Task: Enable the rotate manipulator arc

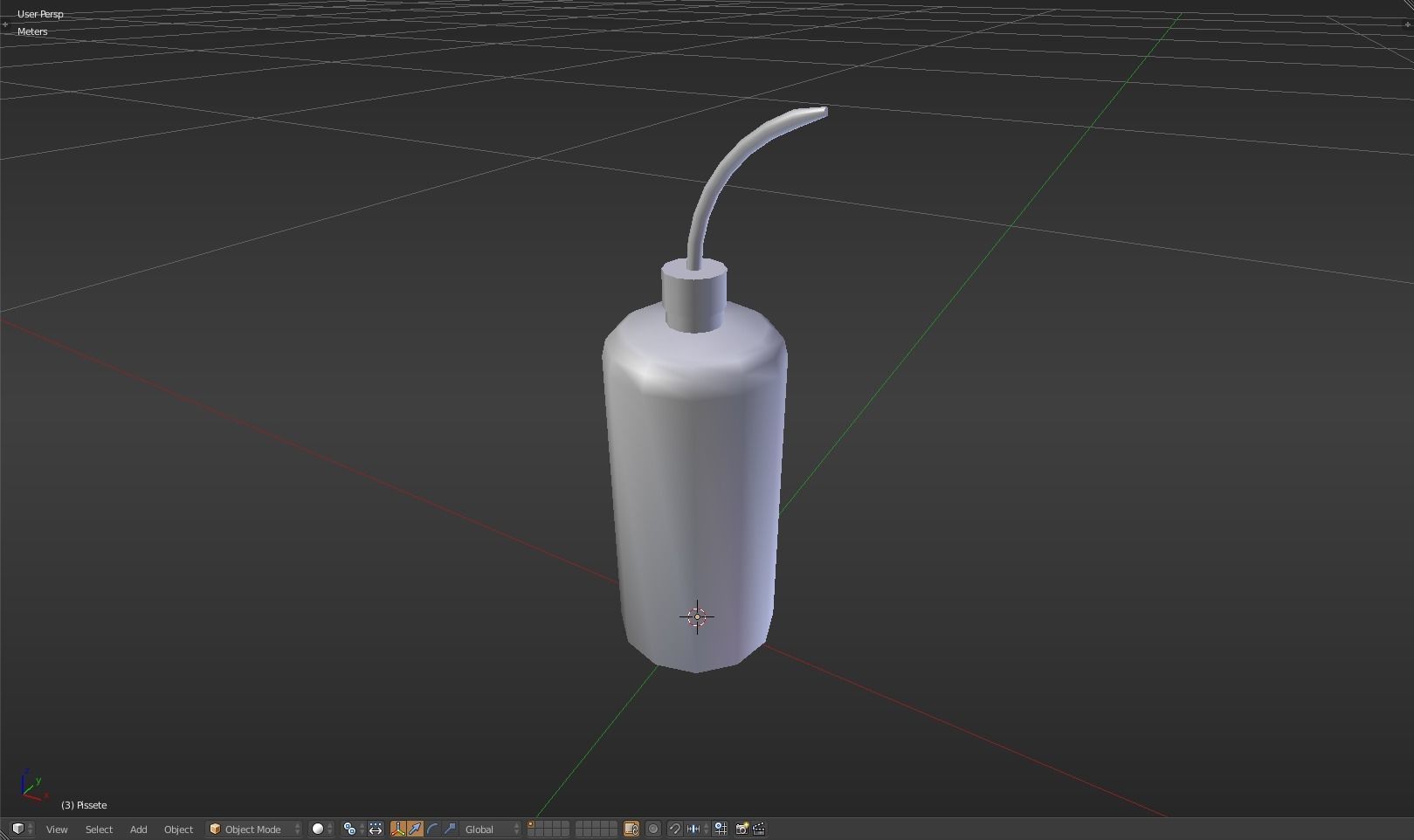Action: [x=432, y=829]
